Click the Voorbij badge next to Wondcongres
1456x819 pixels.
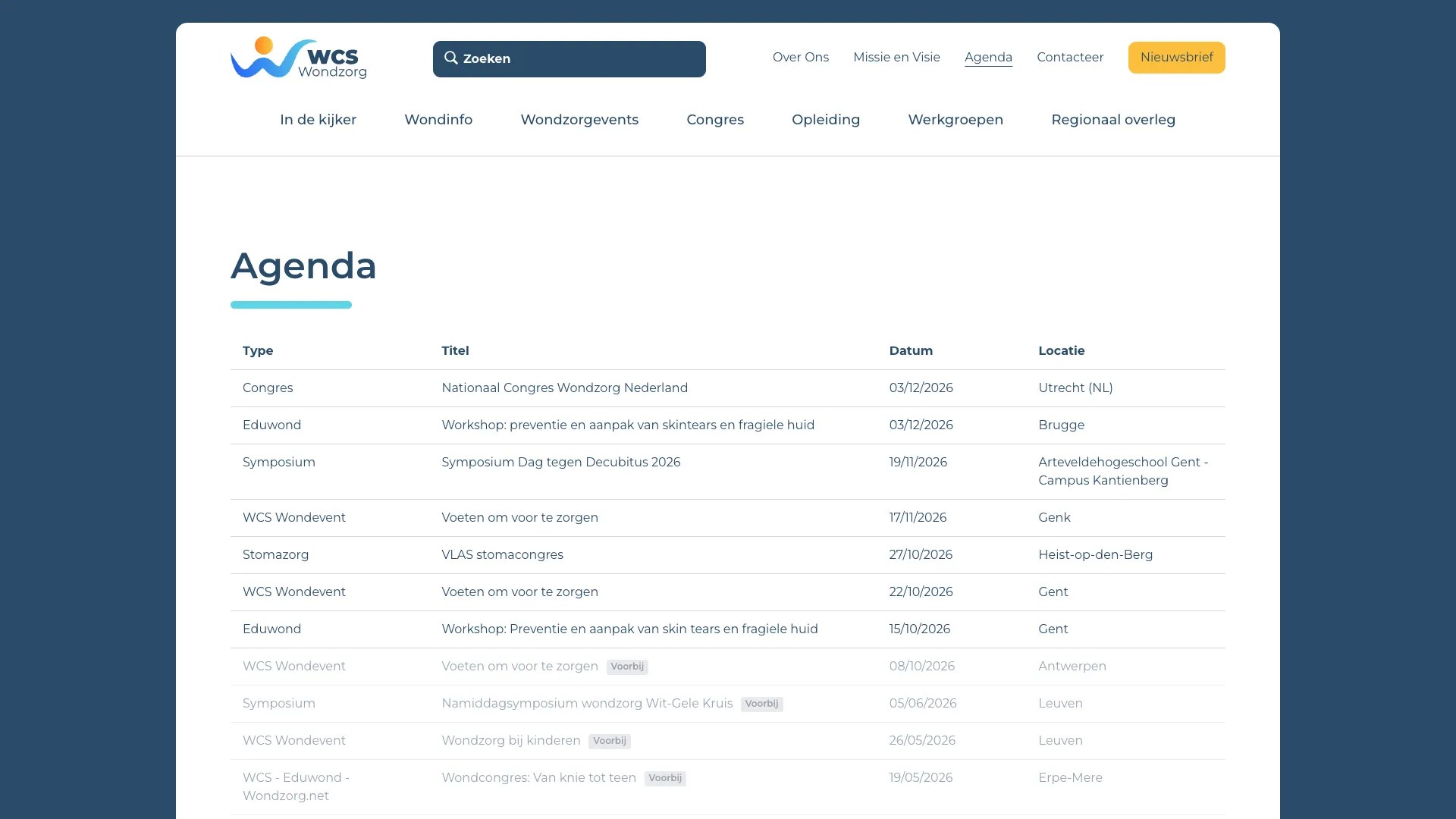tap(665, 778)
